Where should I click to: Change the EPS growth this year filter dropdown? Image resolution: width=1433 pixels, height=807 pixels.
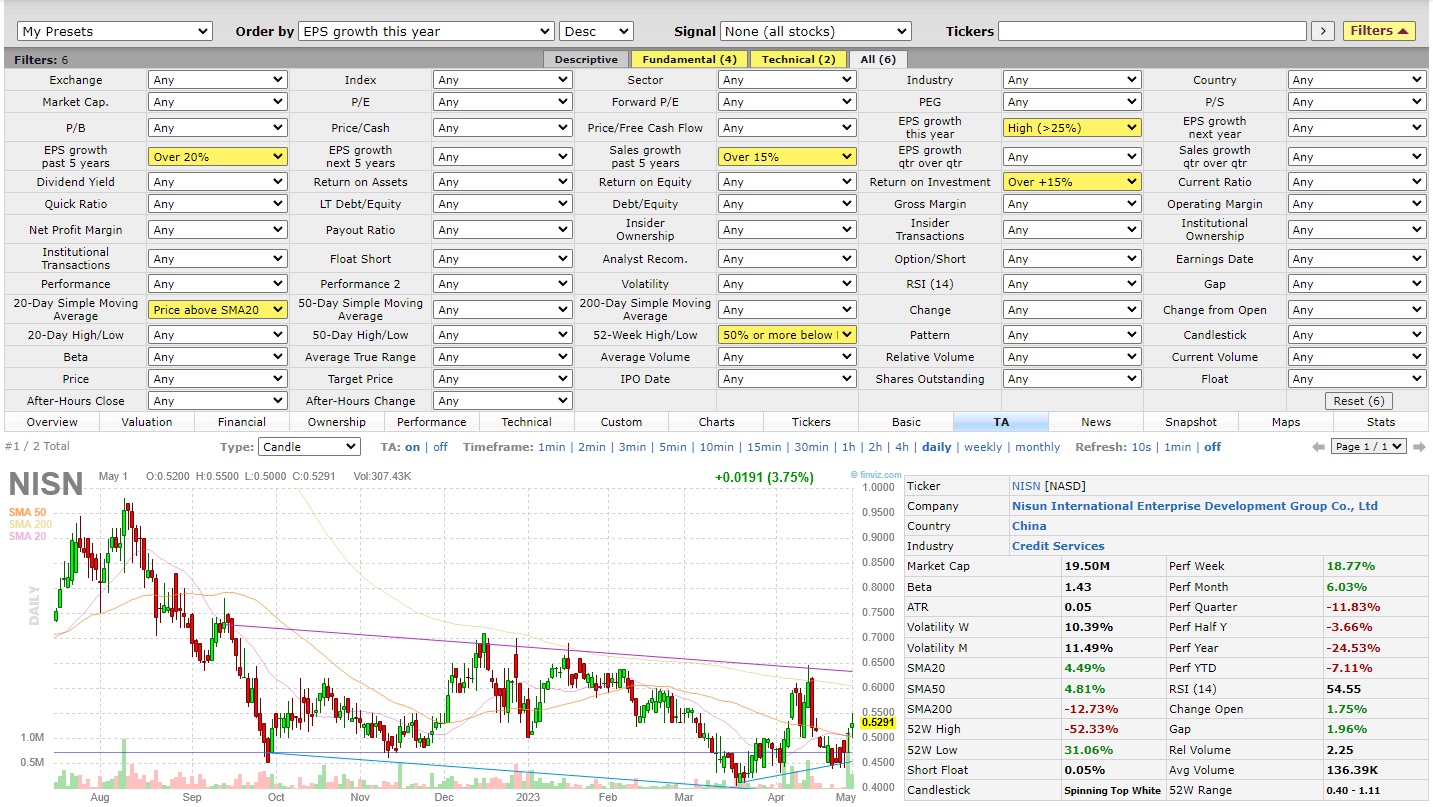1071,127
